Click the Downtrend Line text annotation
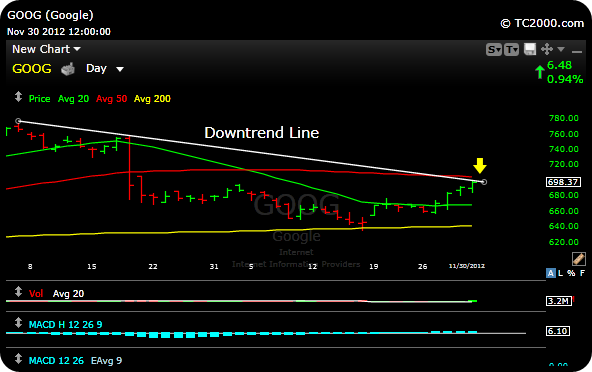Image resolution: width=592 pixels, height=372 pixels. tap(262, 133)
